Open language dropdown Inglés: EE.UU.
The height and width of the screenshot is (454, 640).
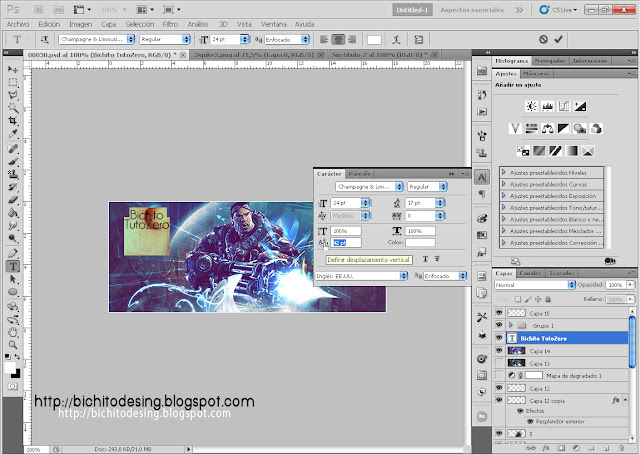pyautogui.click(x=362, y=276)
